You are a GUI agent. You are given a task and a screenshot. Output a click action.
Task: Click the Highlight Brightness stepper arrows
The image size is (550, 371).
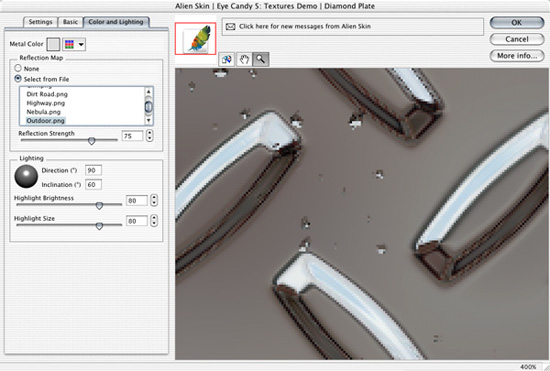[x=154, y=200]
